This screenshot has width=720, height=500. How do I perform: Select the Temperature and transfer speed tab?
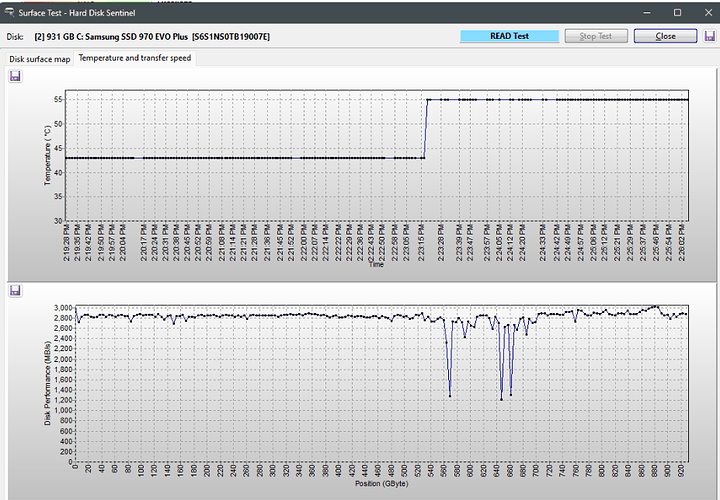136,58
